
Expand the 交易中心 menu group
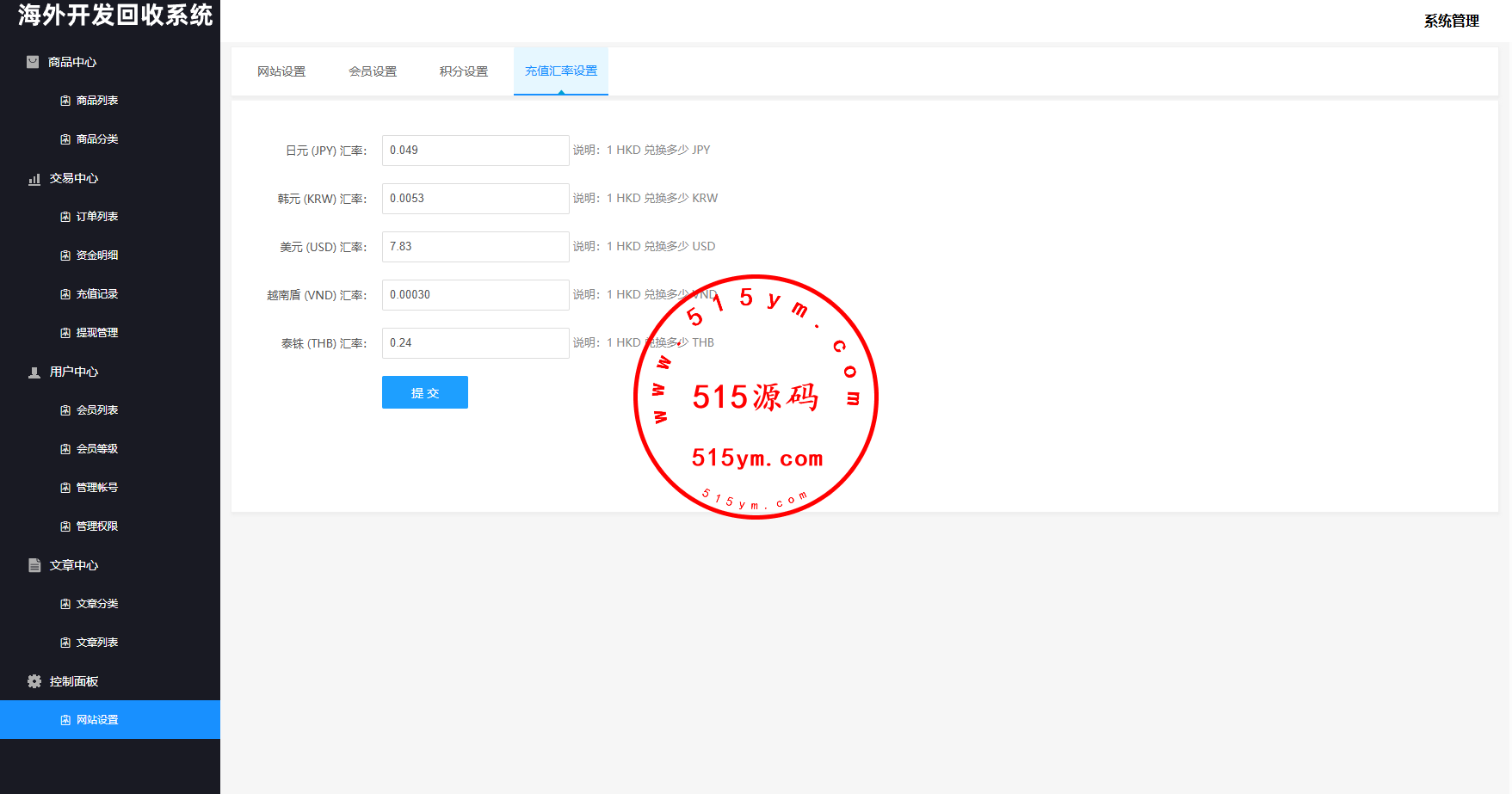click(74, 178)
